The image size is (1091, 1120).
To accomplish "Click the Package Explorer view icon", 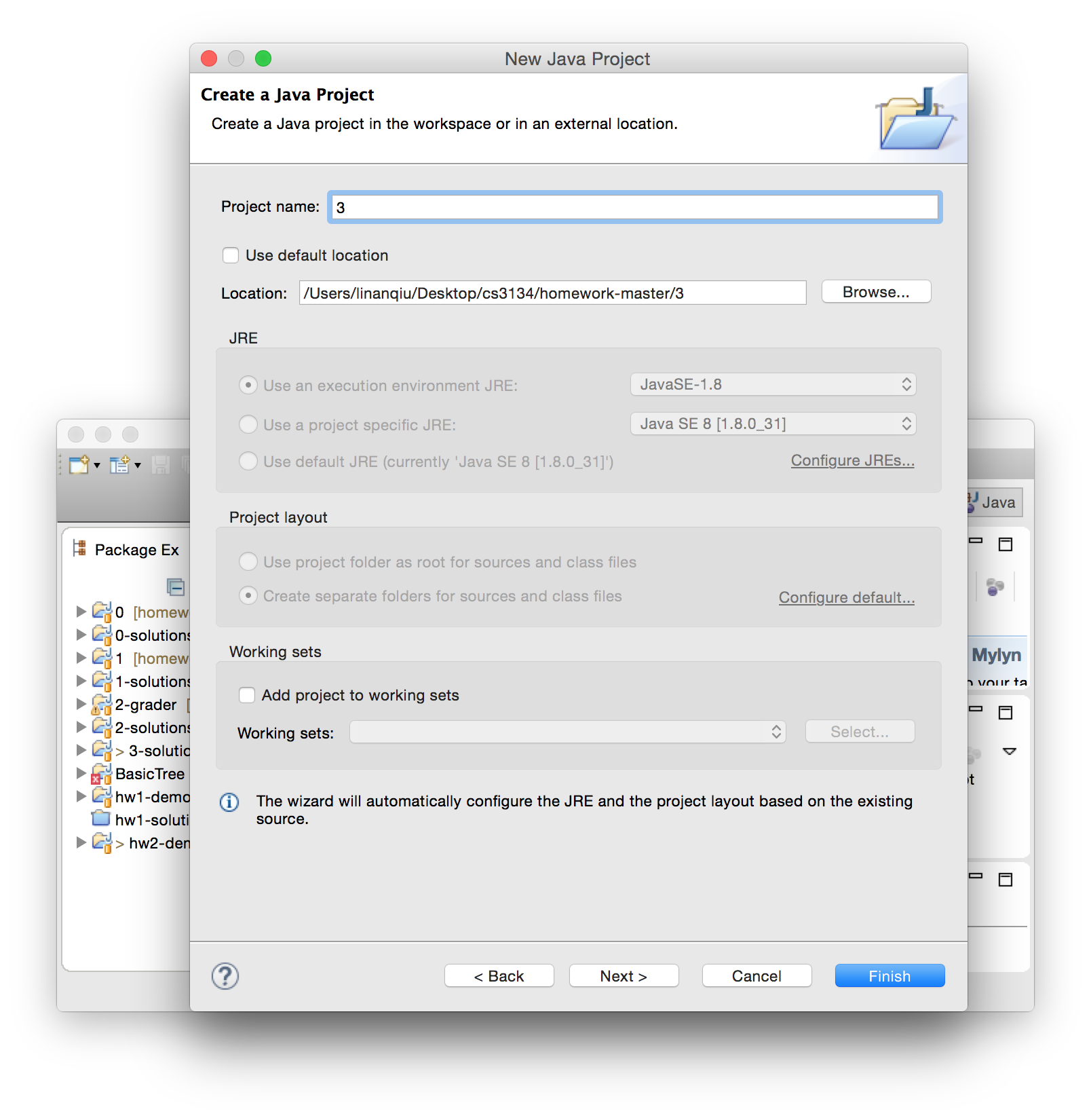I will coord(79,548).
